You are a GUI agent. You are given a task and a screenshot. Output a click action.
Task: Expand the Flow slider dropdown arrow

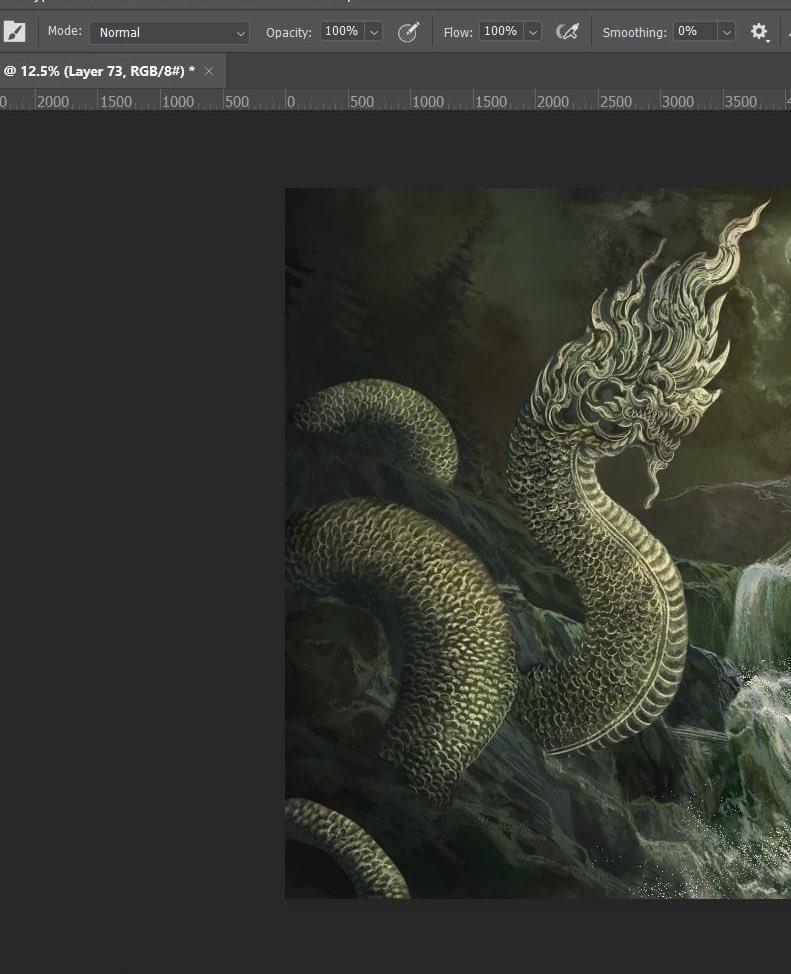point(533,32)
